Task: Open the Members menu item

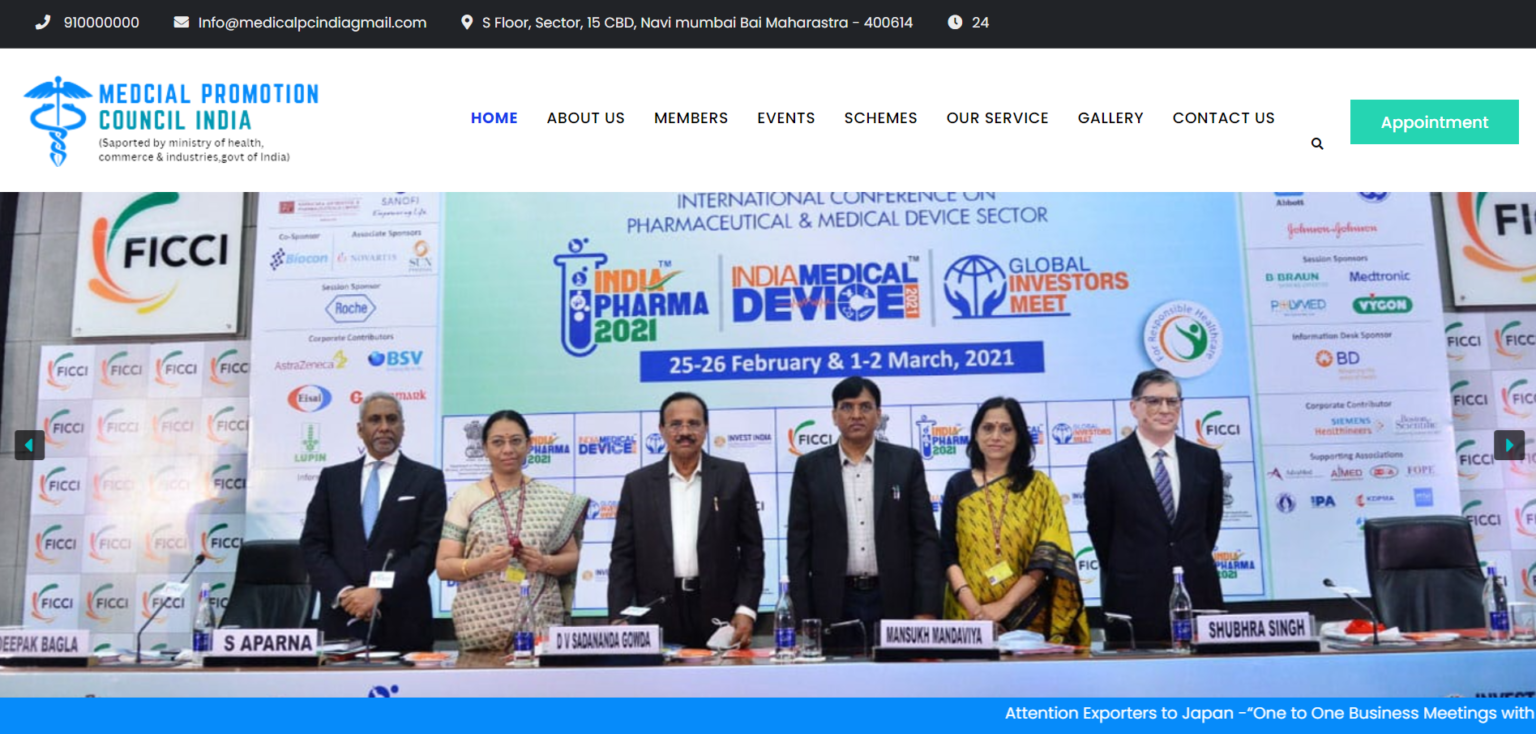Action: point(690,118)
